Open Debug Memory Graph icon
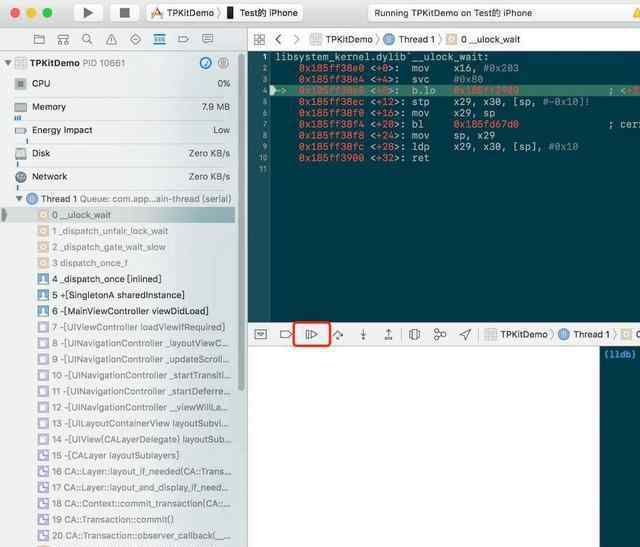The height and width of the screenshot is (547, 640). pos(440,334)
